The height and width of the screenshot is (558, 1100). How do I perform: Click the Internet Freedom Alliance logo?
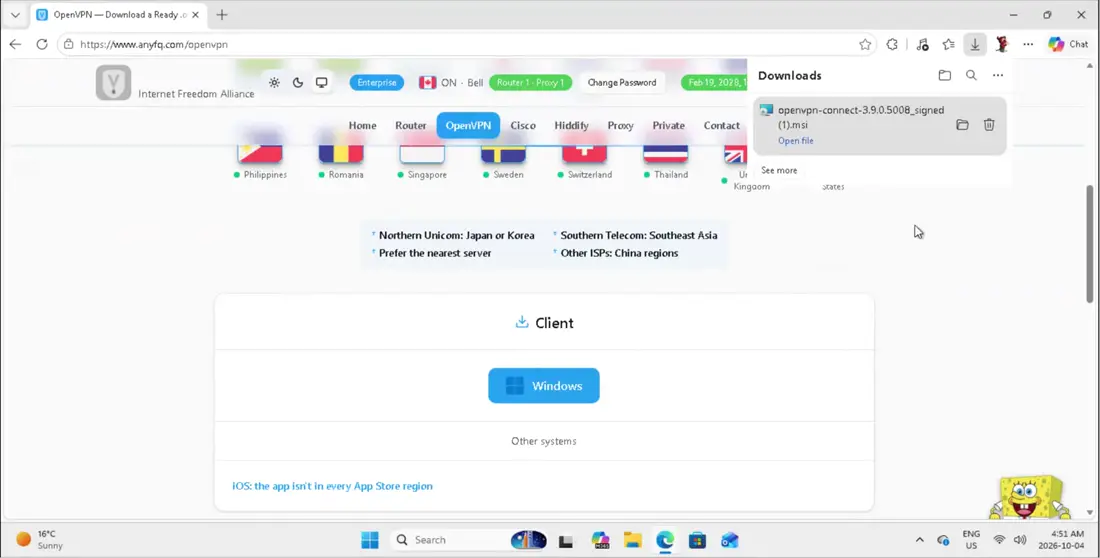[x=114, y=83]
